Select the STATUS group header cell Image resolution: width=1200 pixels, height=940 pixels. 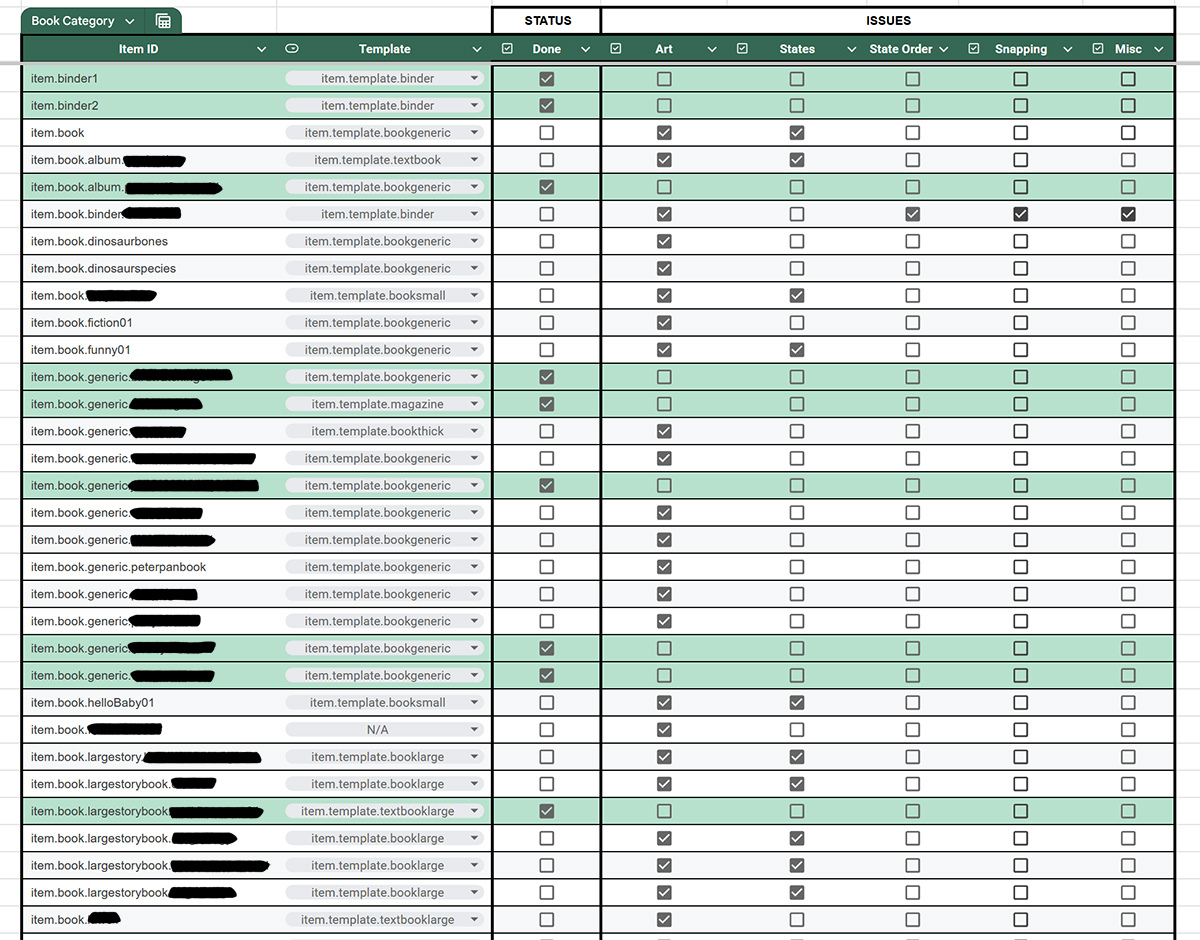click(547, 20)
